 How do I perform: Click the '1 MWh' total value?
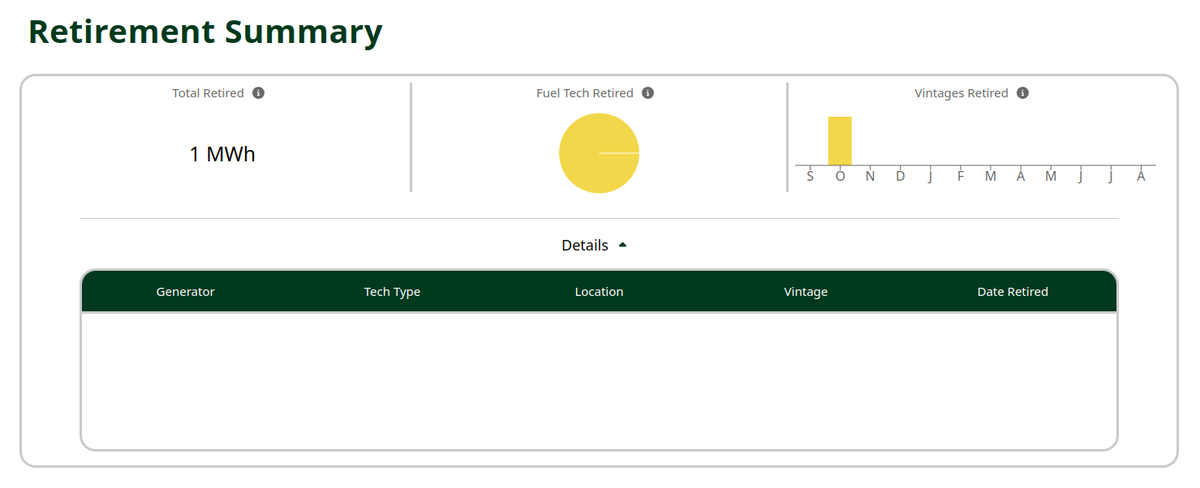point(222,154)
